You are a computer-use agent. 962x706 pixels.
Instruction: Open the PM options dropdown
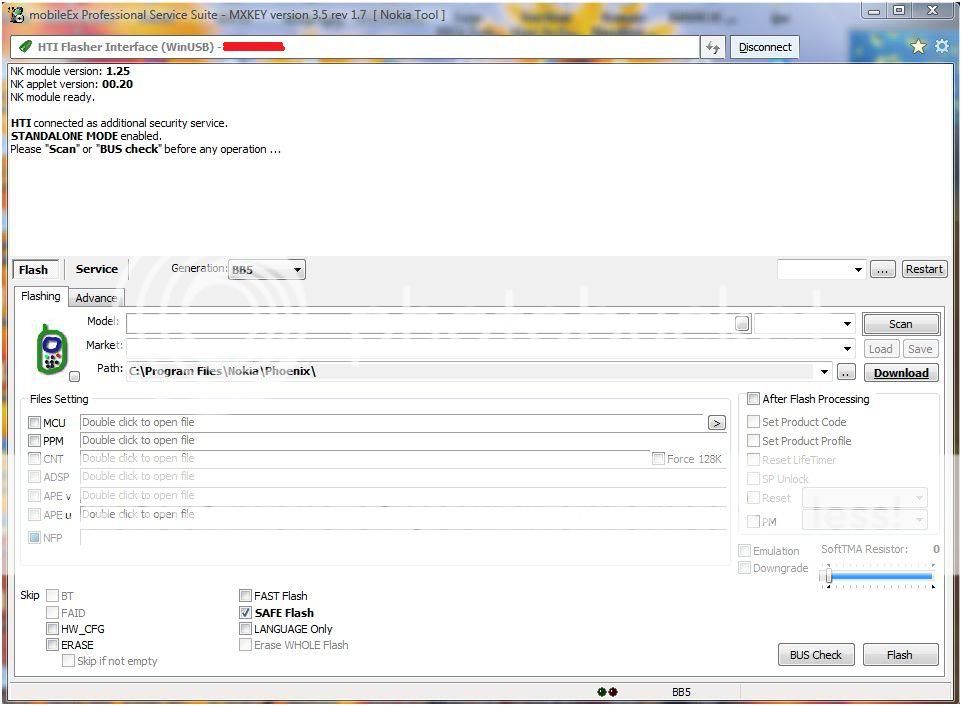(864, 521)
